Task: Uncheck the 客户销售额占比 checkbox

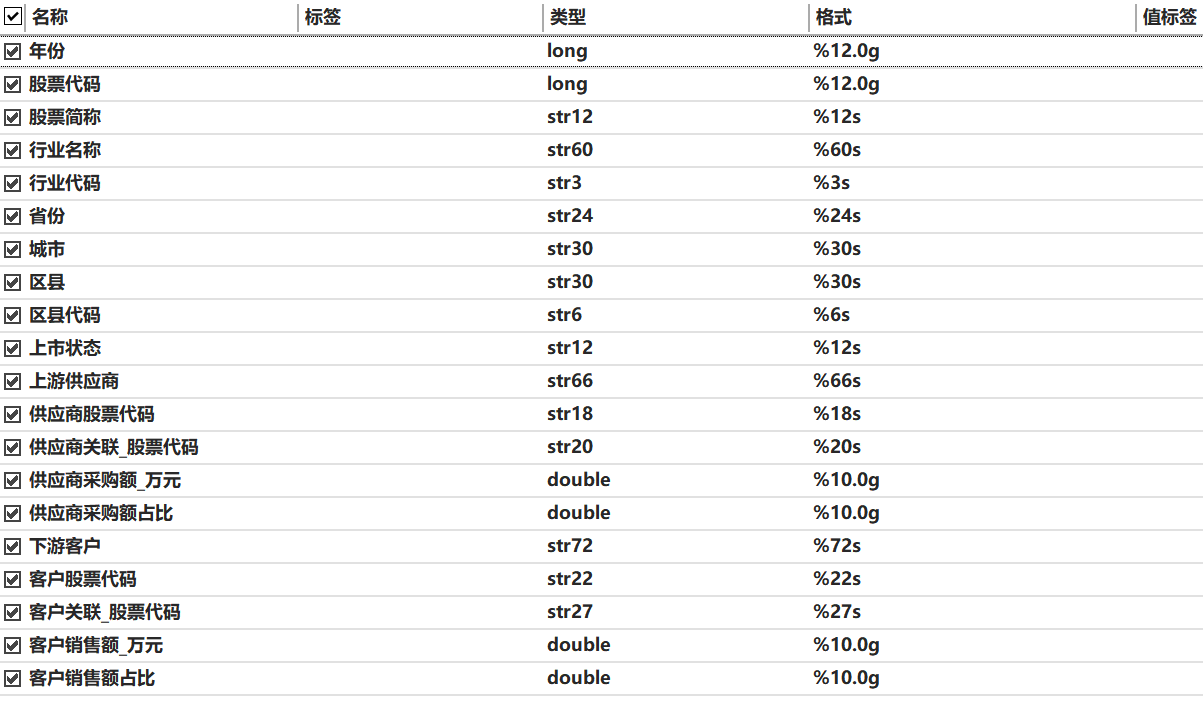Action: point(13,679)
